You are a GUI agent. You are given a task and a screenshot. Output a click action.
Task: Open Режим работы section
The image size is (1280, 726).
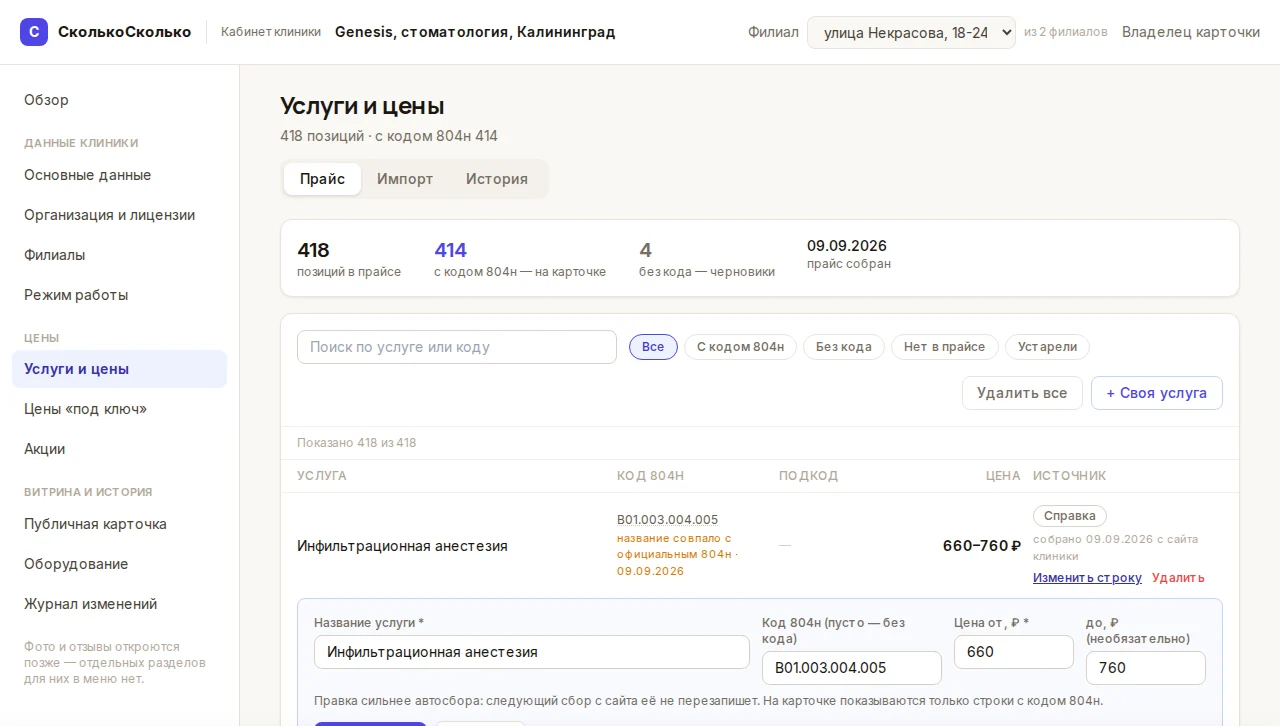[x=119, y=295]
